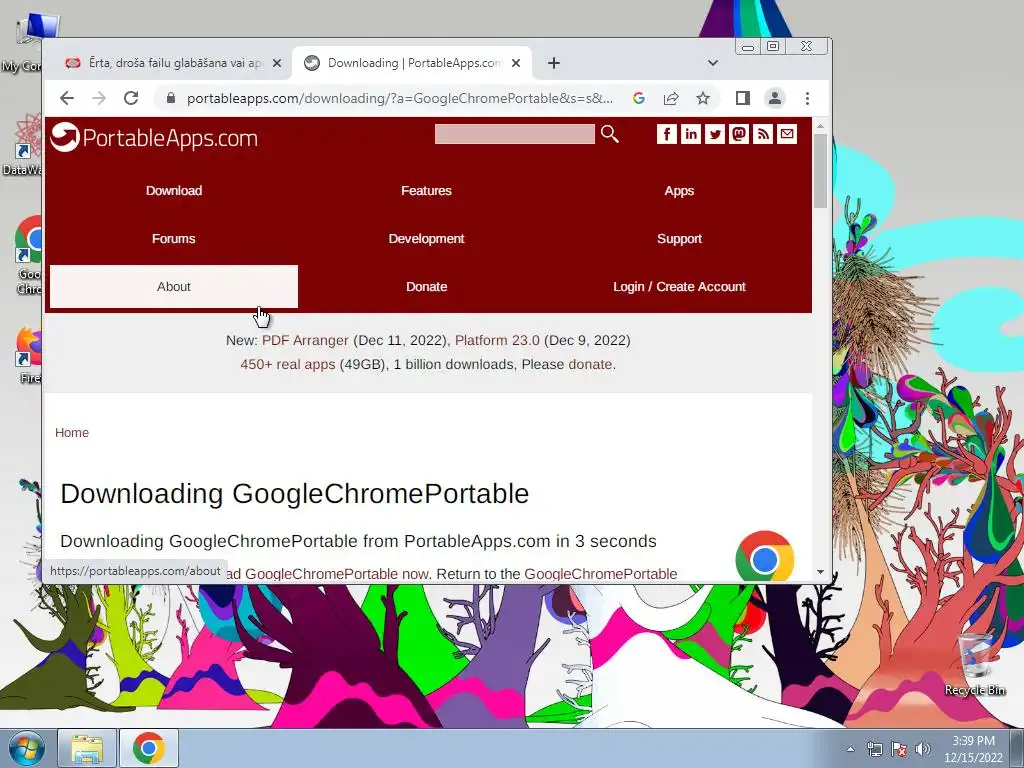Follow the PDF Arranger link
The width and height of the screenshot is (1024, 768).
pyautogui.click(x=305, y=340)
